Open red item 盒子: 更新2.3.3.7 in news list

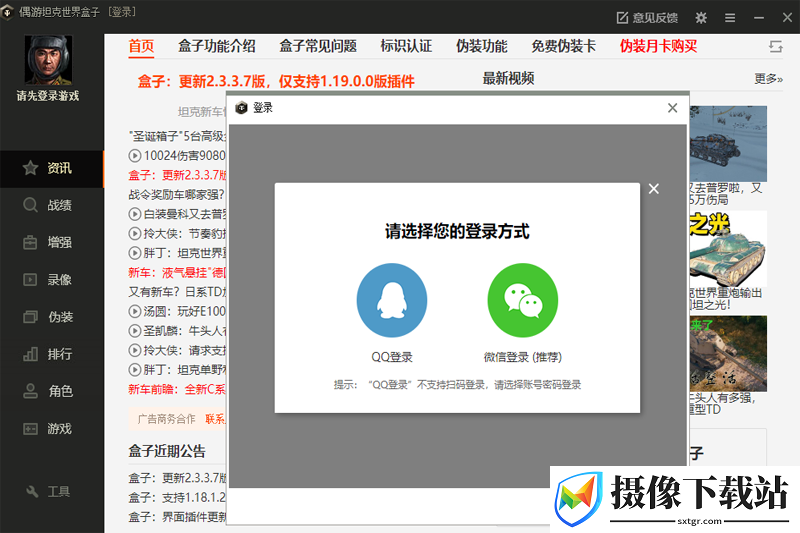(177, 175)
